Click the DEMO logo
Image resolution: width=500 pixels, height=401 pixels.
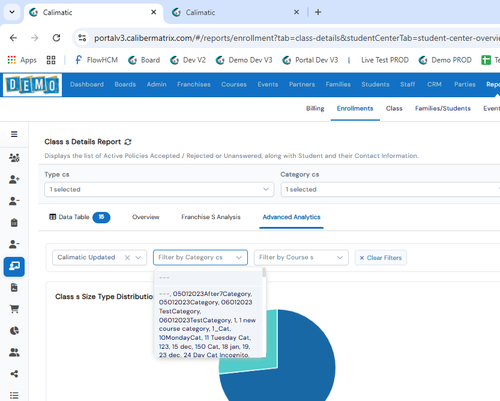coord(32,85)
